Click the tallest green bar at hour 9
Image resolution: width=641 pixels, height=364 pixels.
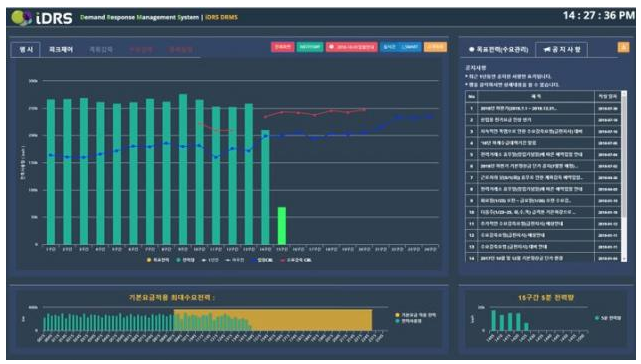tap(183, 169)
